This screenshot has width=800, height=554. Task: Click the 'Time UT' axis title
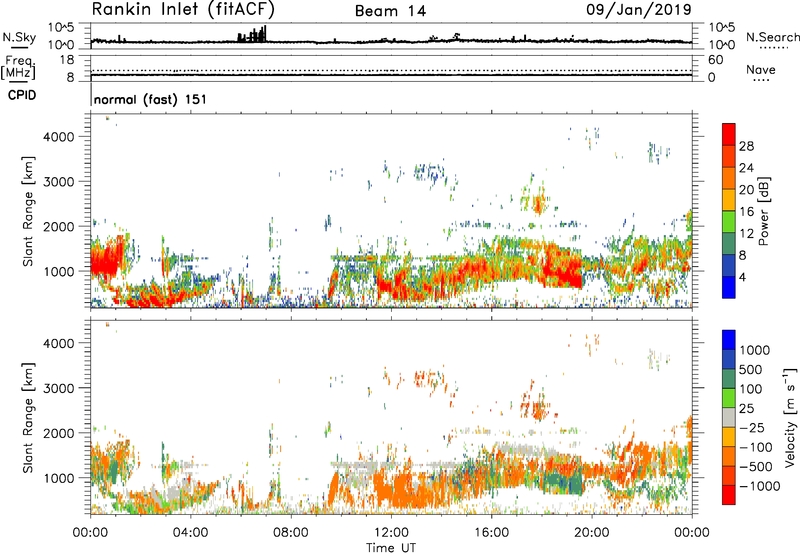pyautogui.click(x=391, y=548)
